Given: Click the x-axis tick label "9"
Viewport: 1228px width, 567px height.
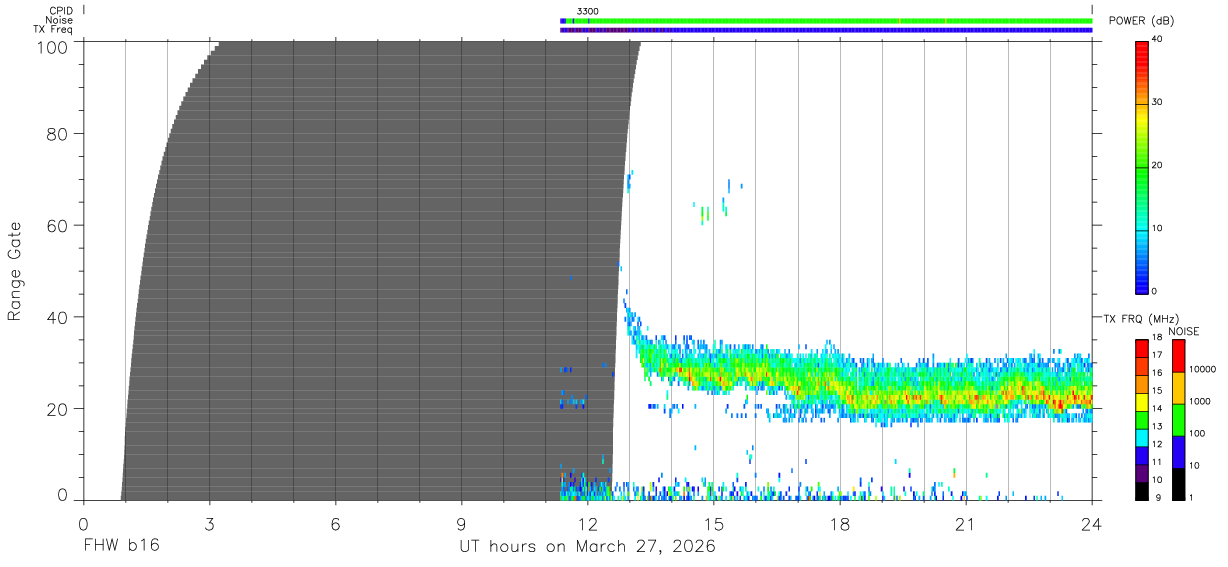Looking at the screenshot, I should tap(461, 523).
